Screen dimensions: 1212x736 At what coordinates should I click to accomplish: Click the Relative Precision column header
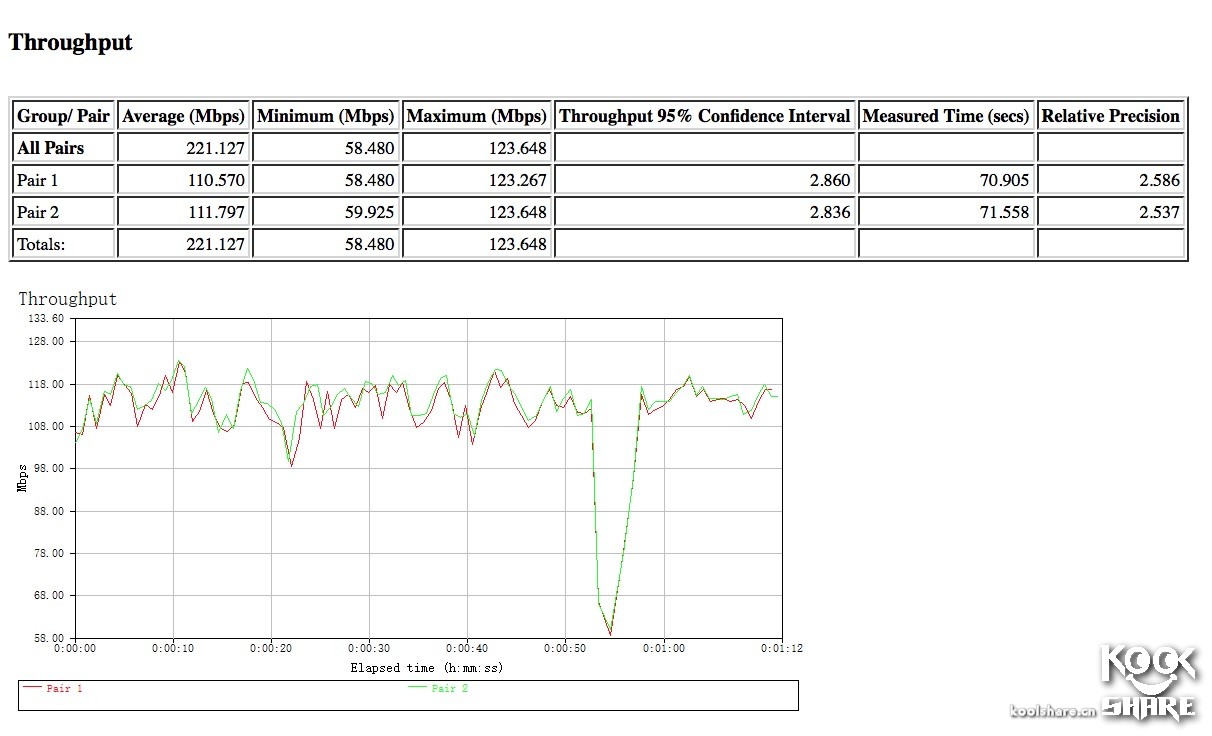pyautogui.click(x=1110, y=116)
